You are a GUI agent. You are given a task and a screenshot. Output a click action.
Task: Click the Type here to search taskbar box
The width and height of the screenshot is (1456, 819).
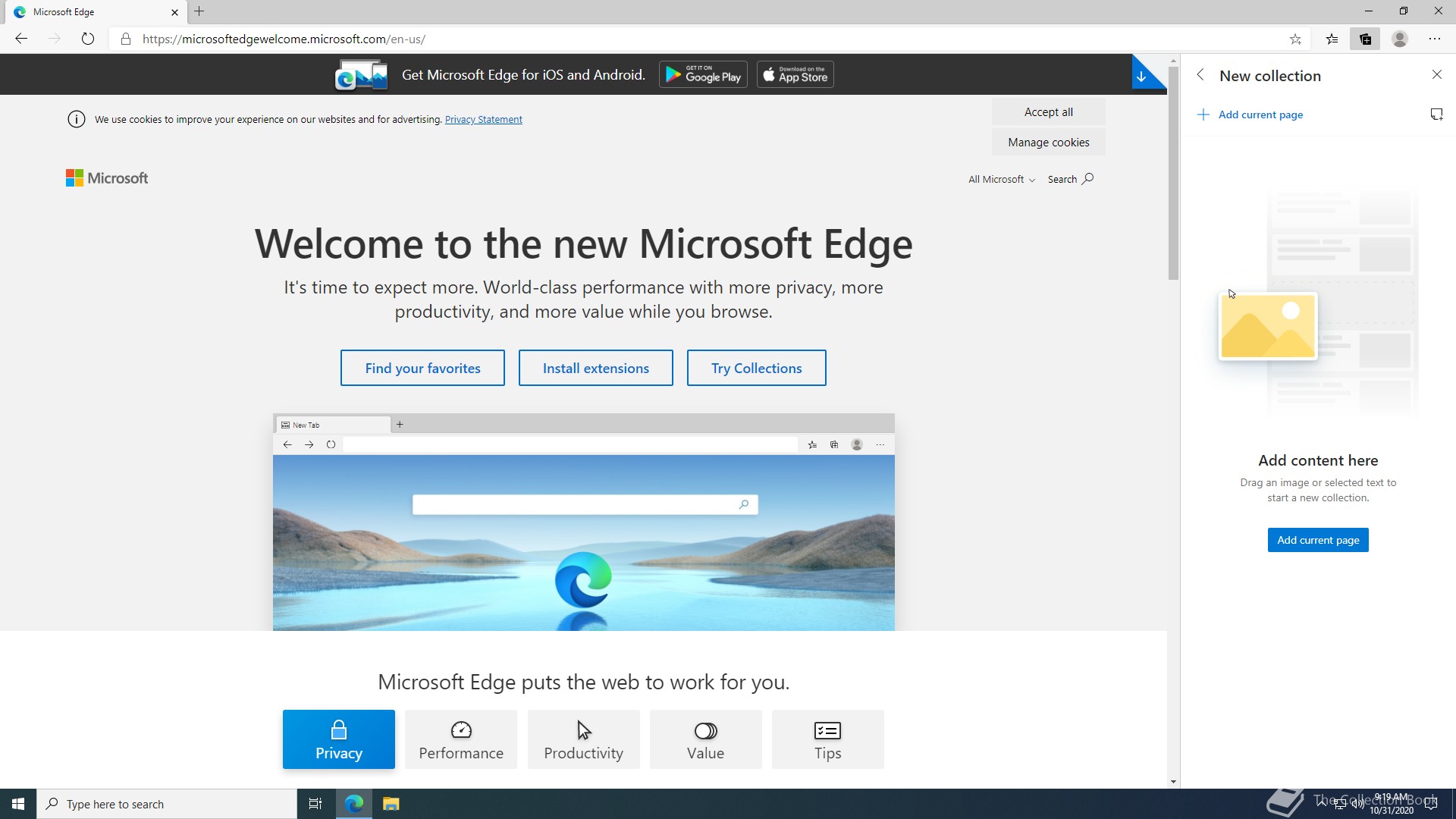tap(167, 804)
